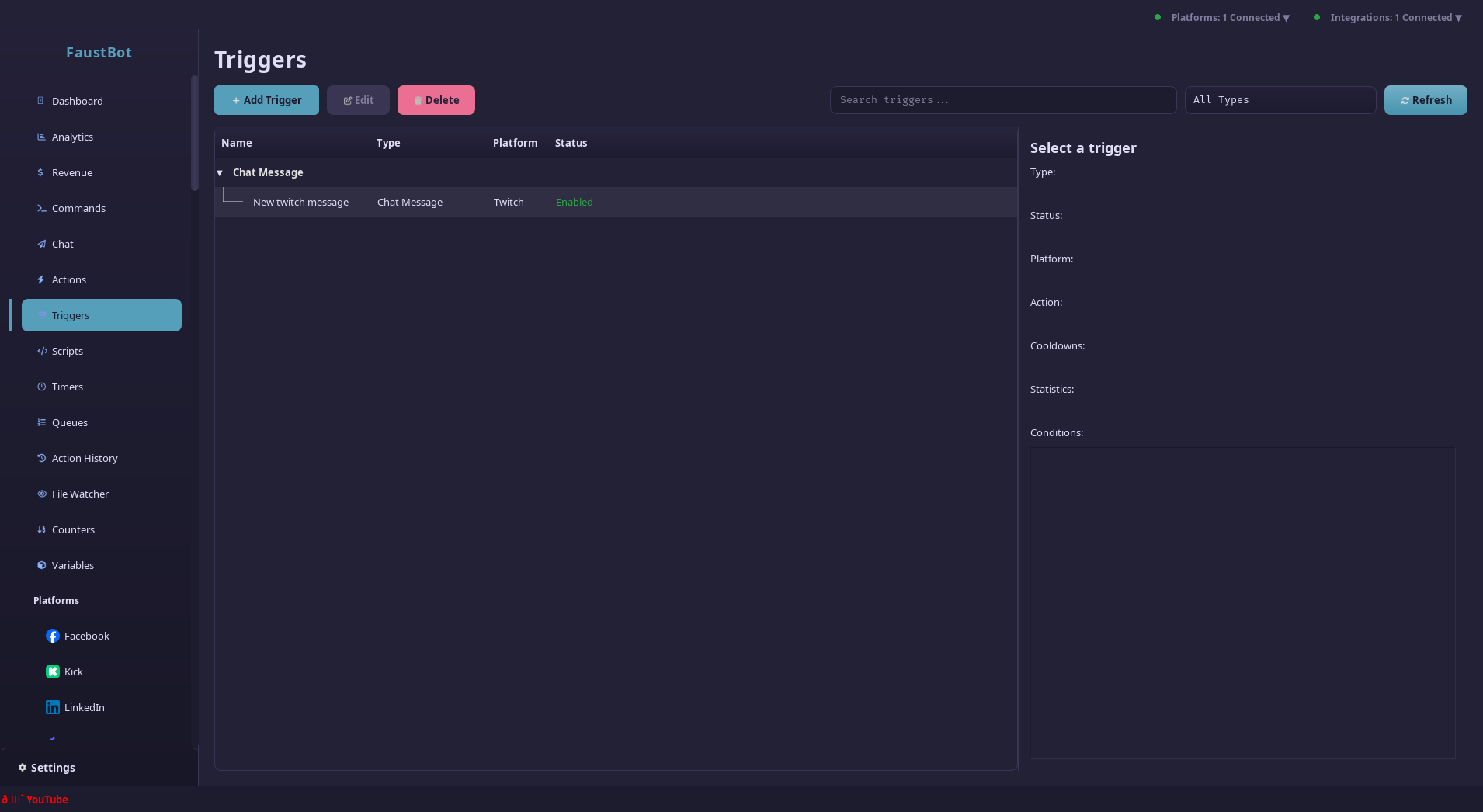Viewport: 1483px width, 812px height.
Task: Open Scripts using the code icon
Action: 41,351
